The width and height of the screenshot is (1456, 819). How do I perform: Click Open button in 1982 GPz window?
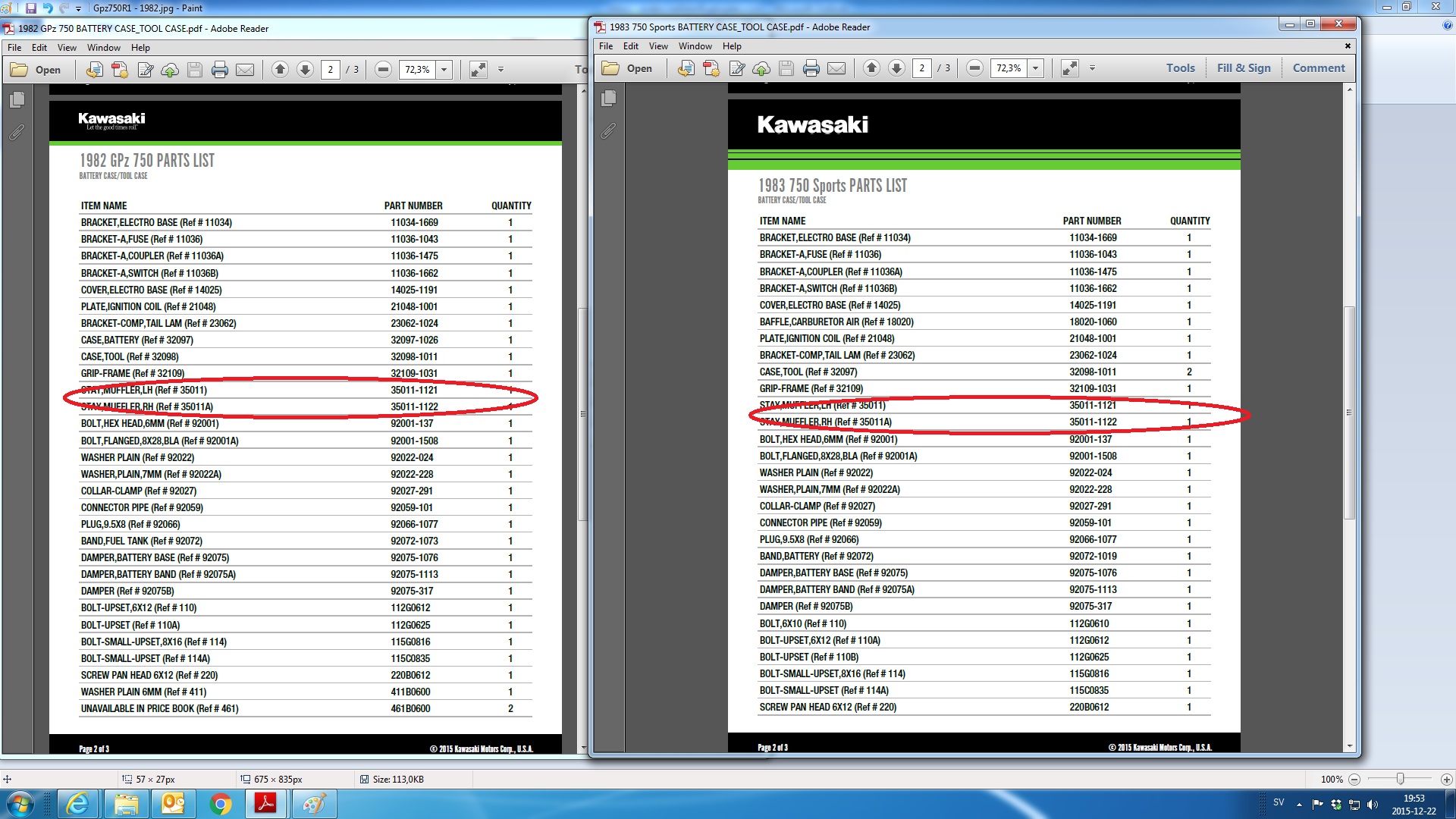click(36, 70)
